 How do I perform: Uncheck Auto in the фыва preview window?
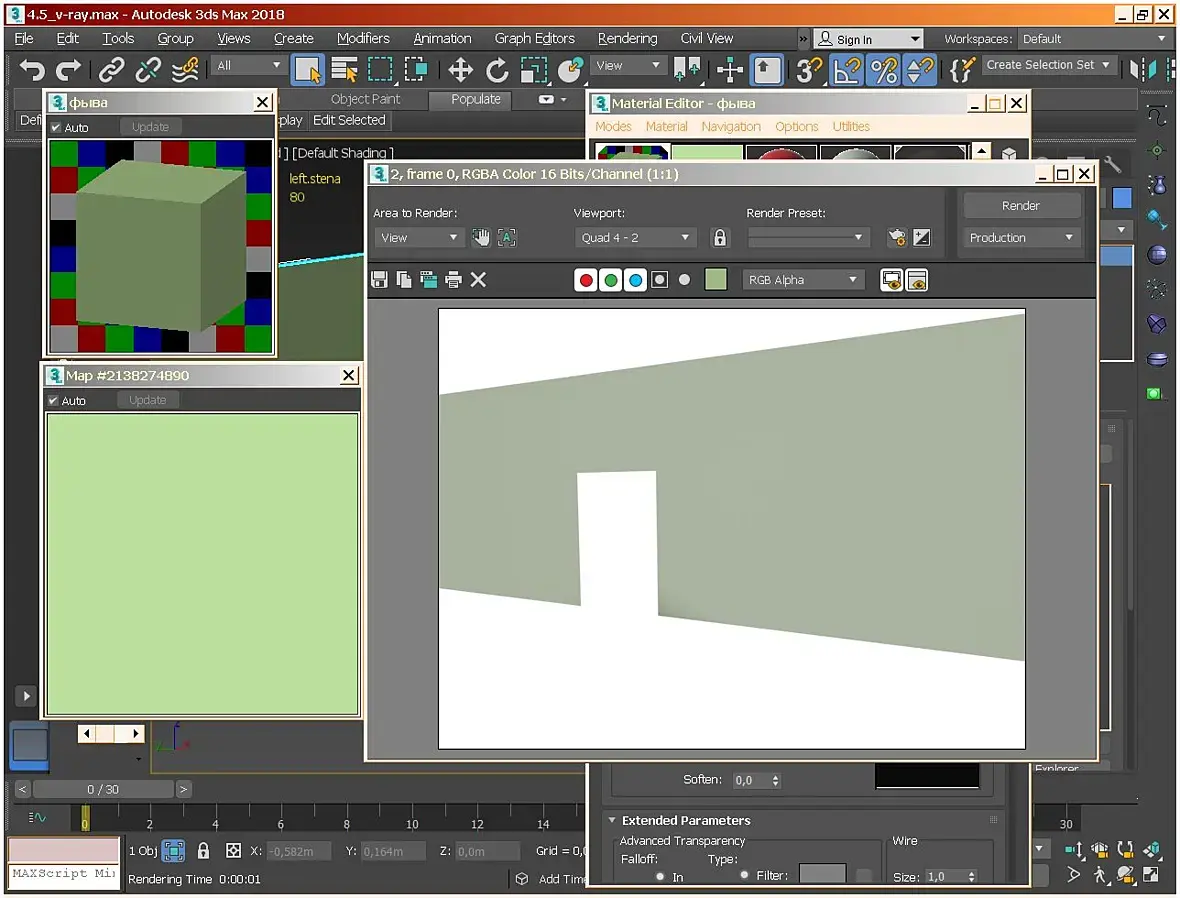click(56, 127)
